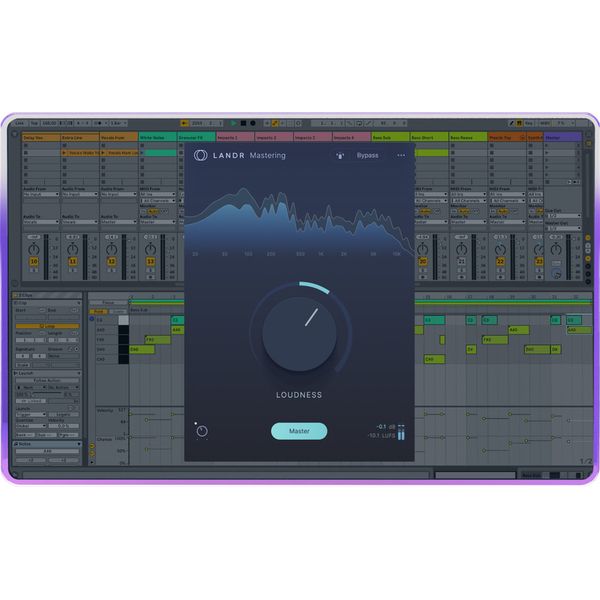Open the Audio To dropdown on the Delay Vox track

pyautogui.click(x=41, y=222)
